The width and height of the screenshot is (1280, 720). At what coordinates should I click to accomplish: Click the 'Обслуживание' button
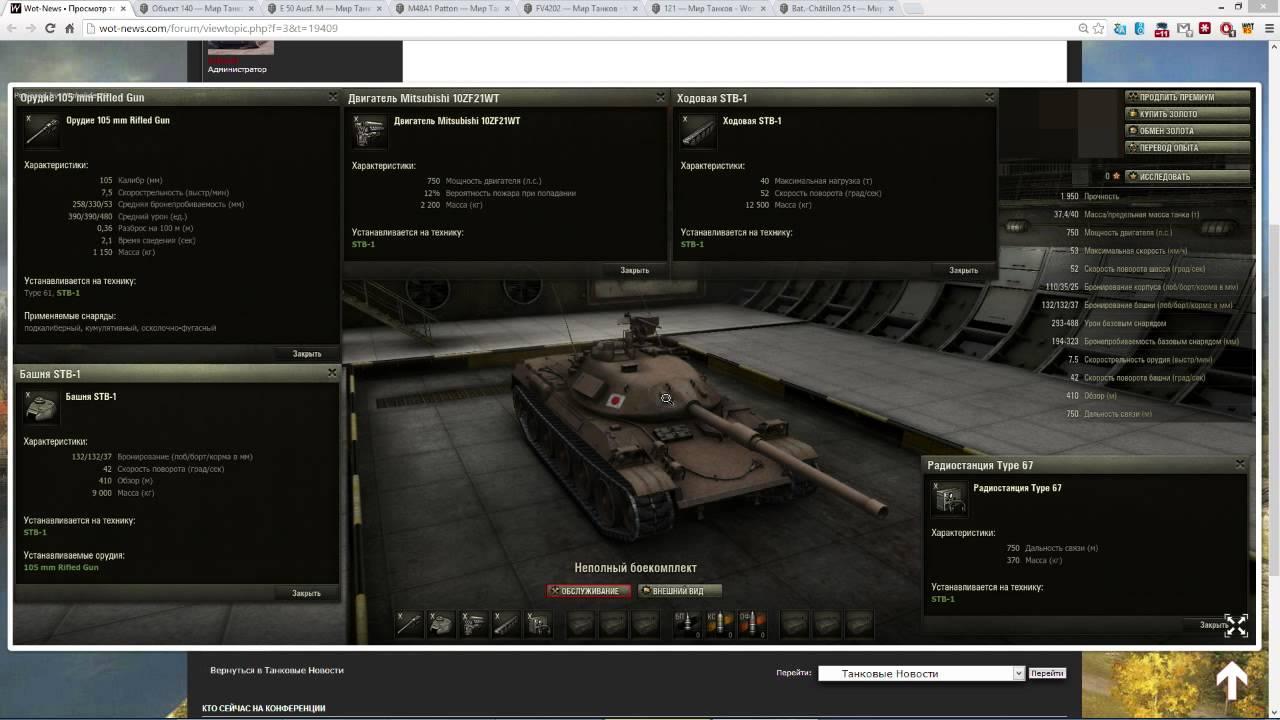(x=589, y=591)
